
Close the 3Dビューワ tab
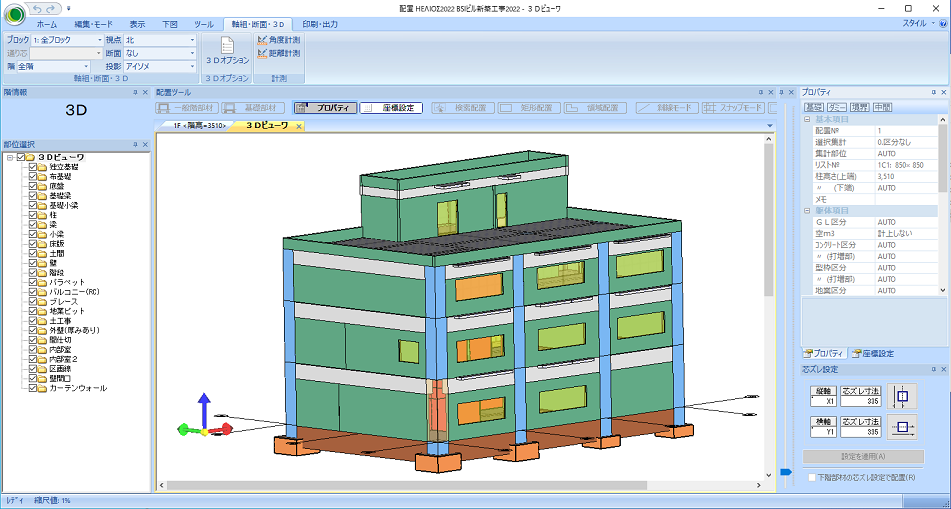click(298, 126)
